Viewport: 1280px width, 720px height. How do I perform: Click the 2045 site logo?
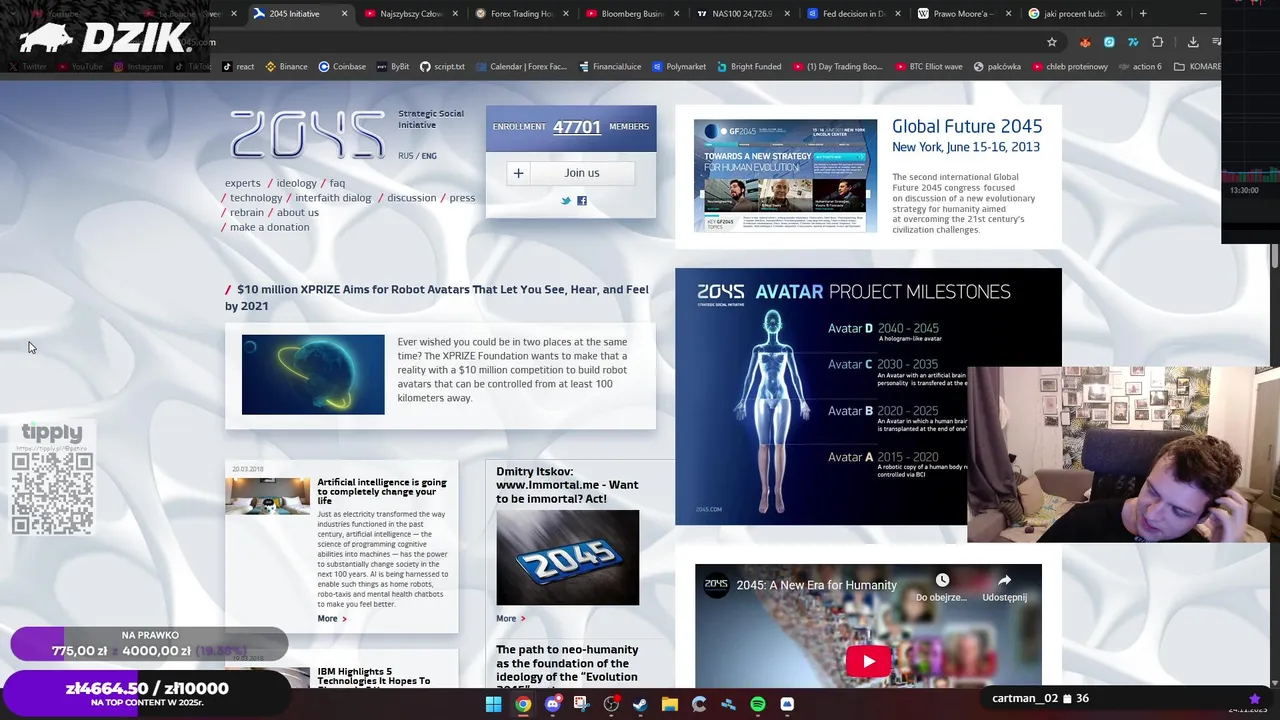pos(307,134)
